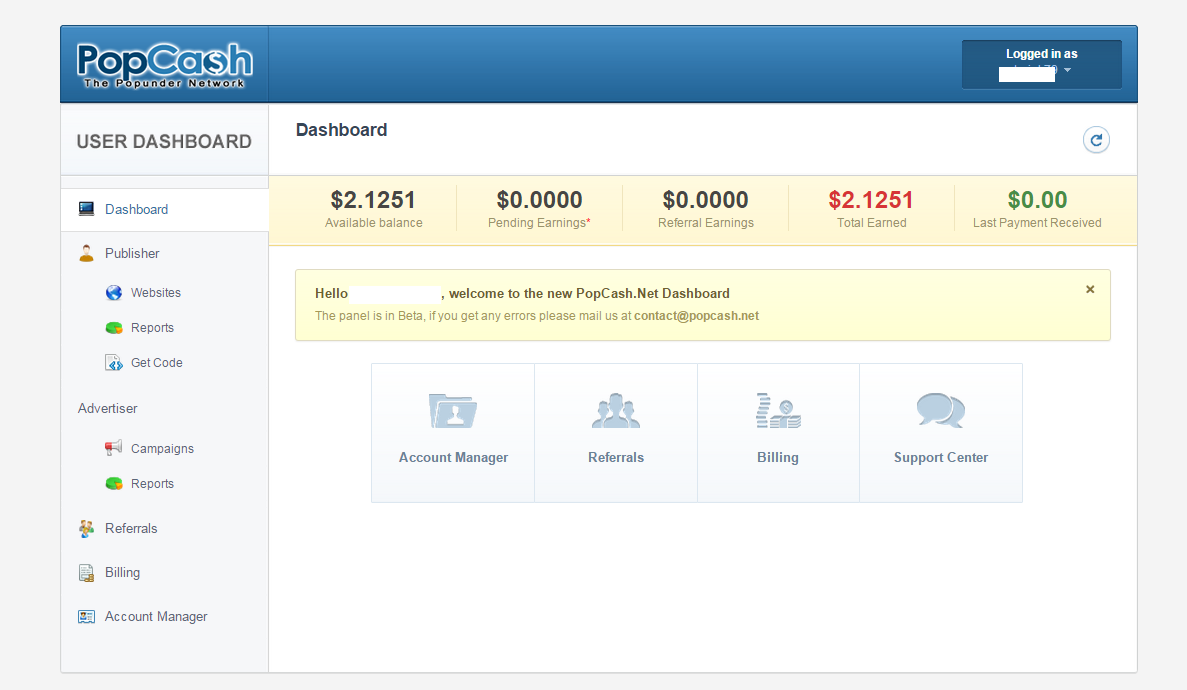This screenshot has width=1187, height=690.
Task: Click the contact@popcash.net email link
Action: point(696,316)
